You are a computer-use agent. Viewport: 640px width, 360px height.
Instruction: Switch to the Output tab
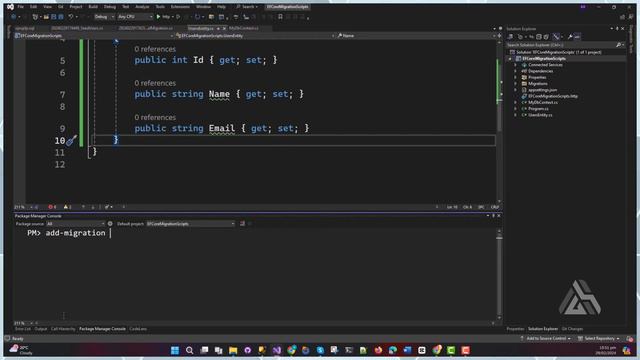pos(41,329)
